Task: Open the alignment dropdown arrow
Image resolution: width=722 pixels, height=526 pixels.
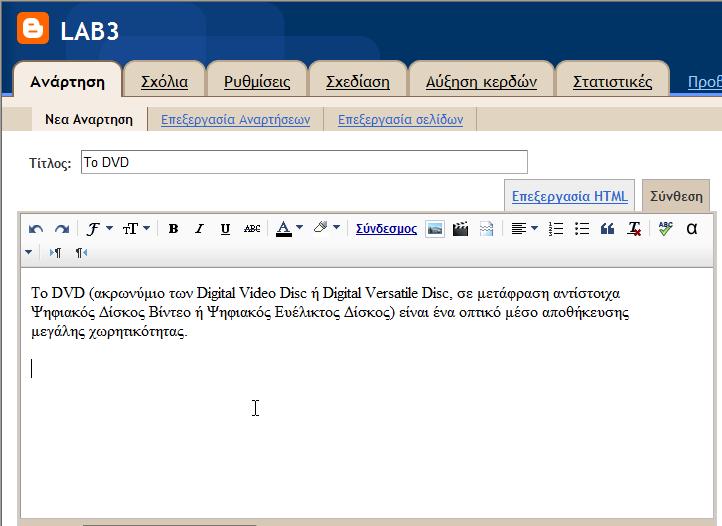Action: pos(534,228)
